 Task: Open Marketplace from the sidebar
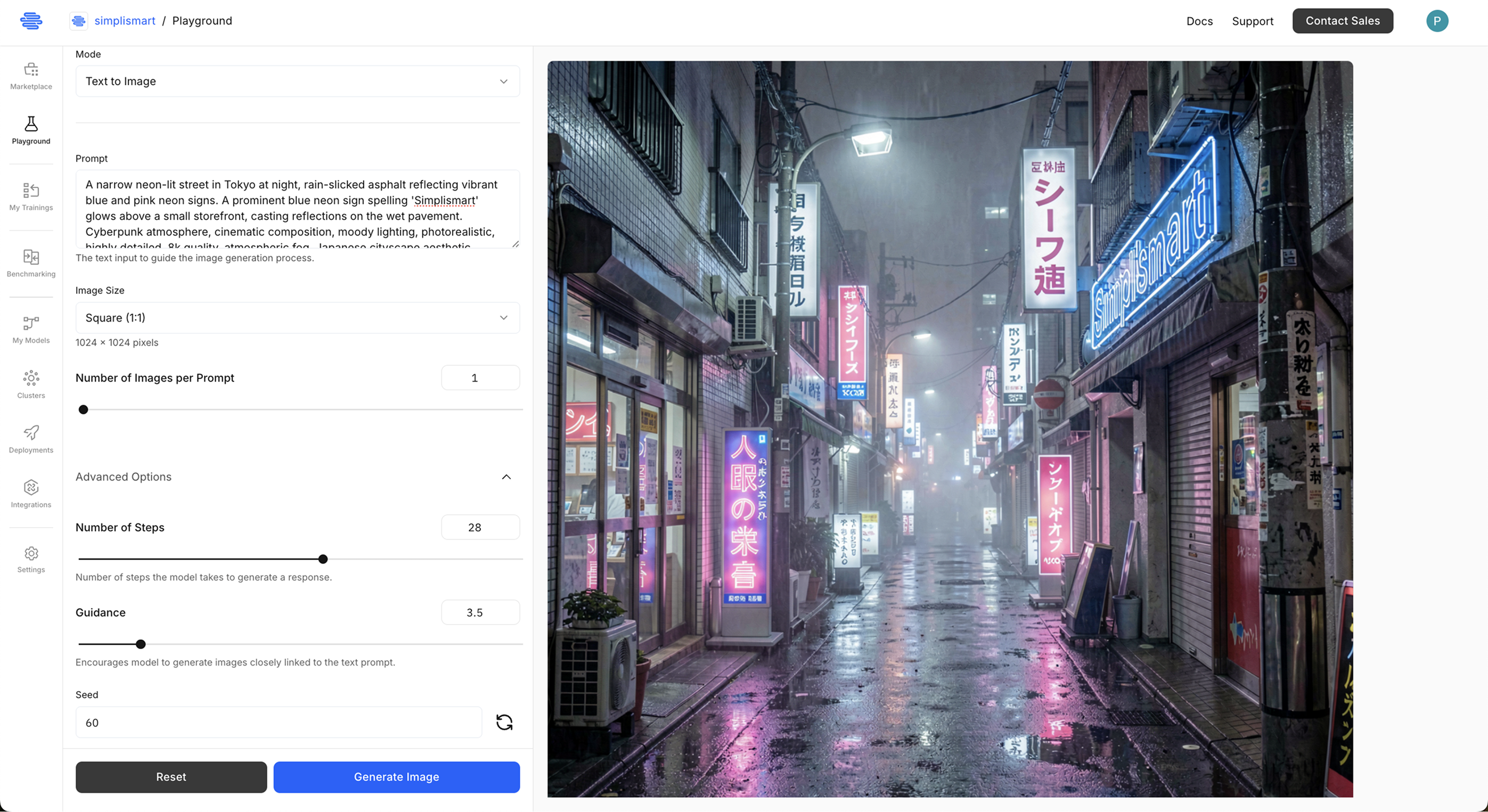[31, 76]
